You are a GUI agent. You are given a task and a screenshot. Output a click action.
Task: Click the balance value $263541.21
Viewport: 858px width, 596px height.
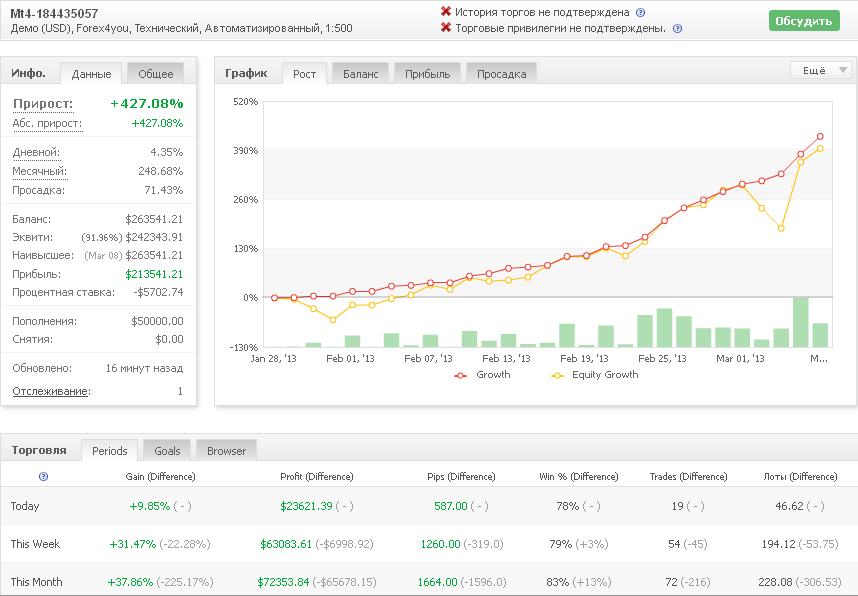[154, 219]
